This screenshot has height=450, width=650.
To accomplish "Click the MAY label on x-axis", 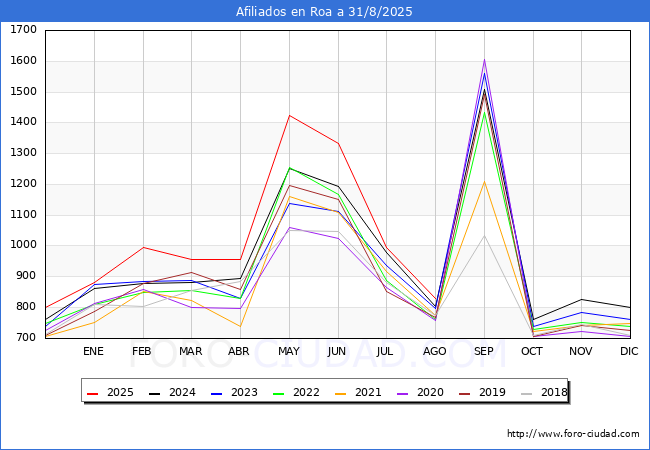I will pyautogui.click(x=289, y=351).
